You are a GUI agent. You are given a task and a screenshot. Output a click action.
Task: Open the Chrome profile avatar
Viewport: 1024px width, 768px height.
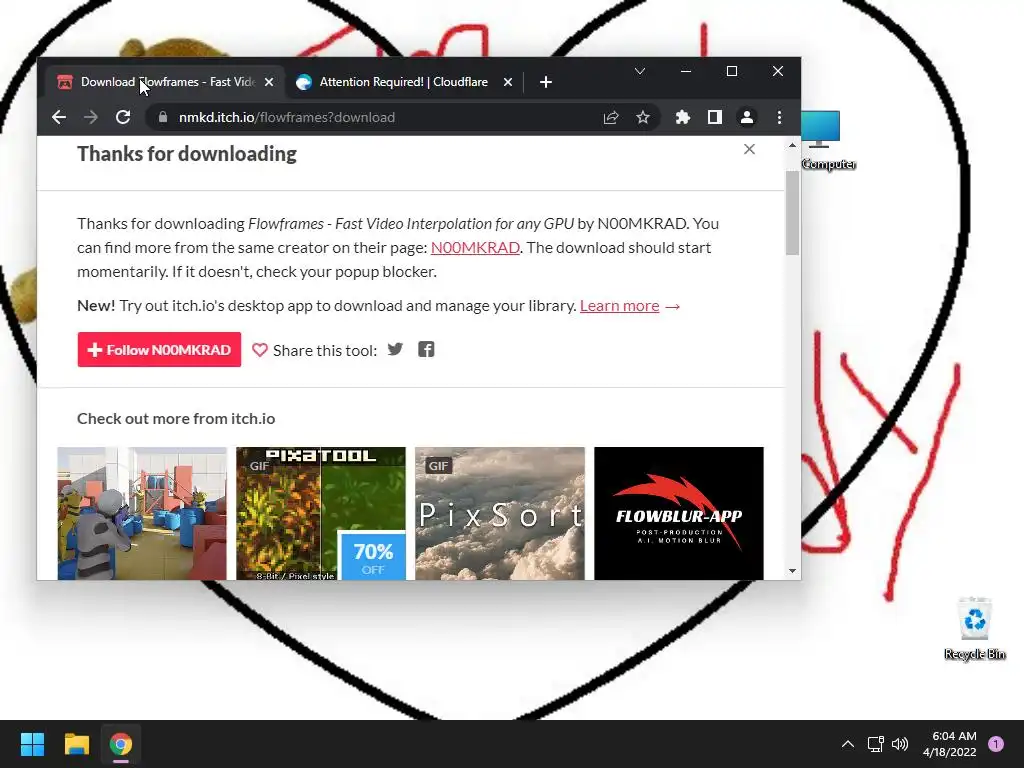pos(746,117)
